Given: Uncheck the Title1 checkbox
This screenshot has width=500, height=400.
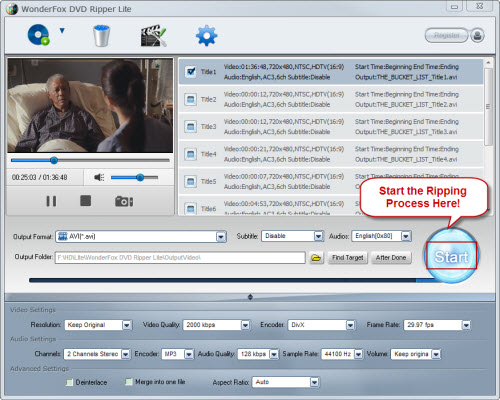Looking at the screenshot, I should pyautogui.click(x=191, y=71).
